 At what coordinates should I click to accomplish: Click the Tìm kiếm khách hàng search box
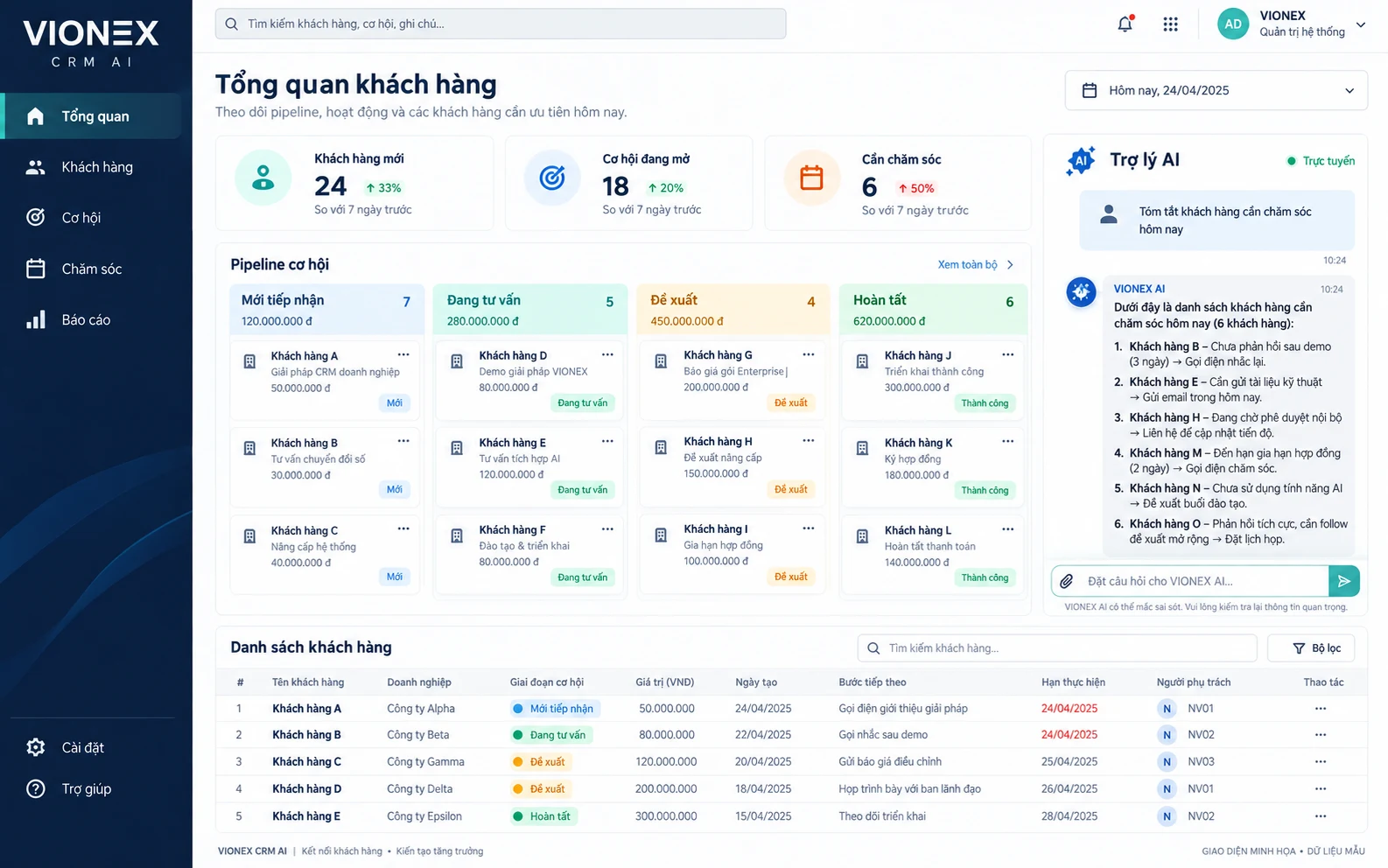click(x=1057, y=648)
